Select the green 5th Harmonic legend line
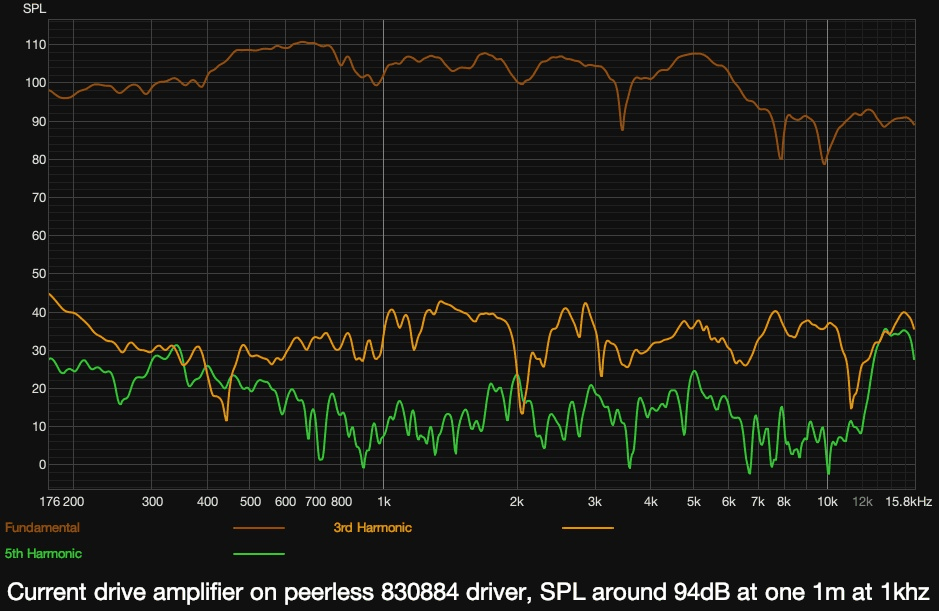The width and height of the screenshot is (939, 611). [259, 553]
